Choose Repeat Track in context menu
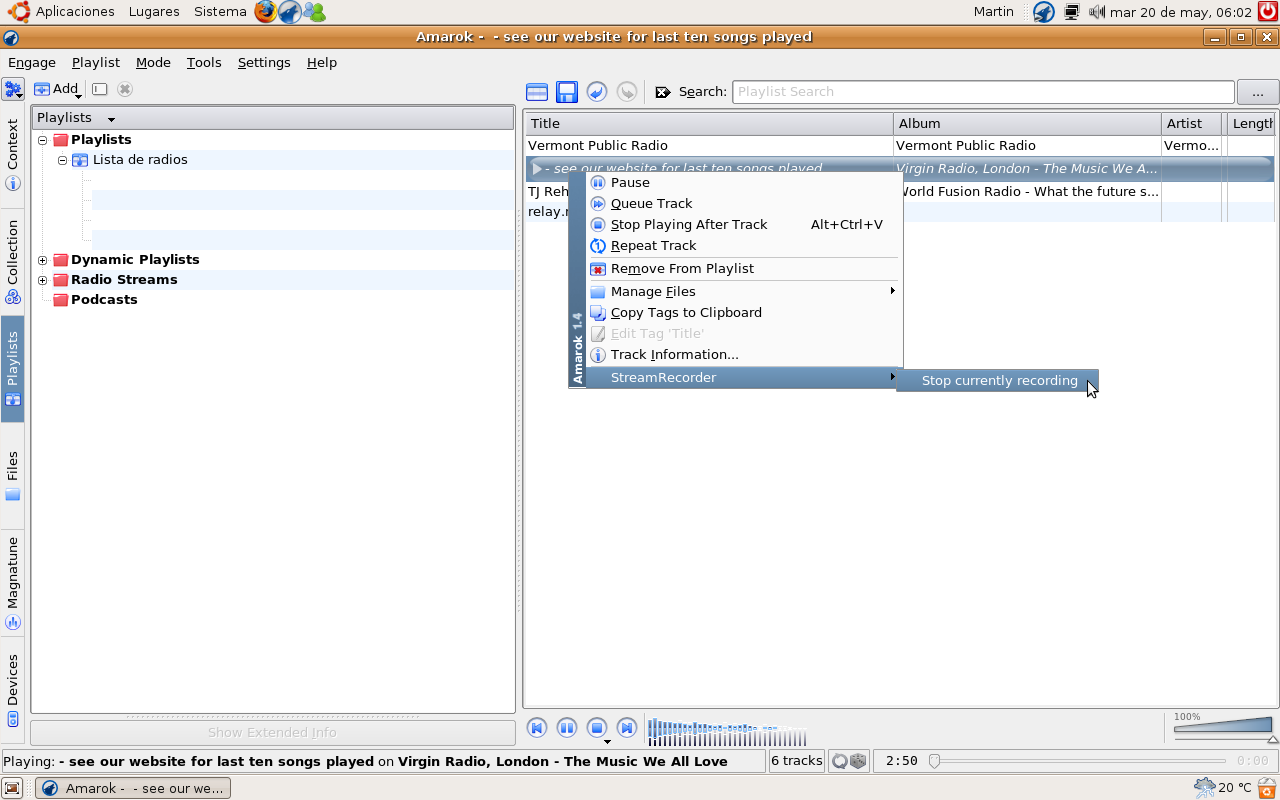 [743, 246]
